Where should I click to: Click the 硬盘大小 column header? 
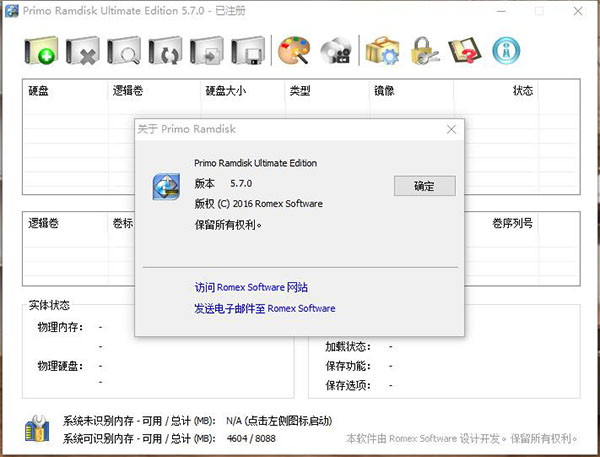point(226,91)
